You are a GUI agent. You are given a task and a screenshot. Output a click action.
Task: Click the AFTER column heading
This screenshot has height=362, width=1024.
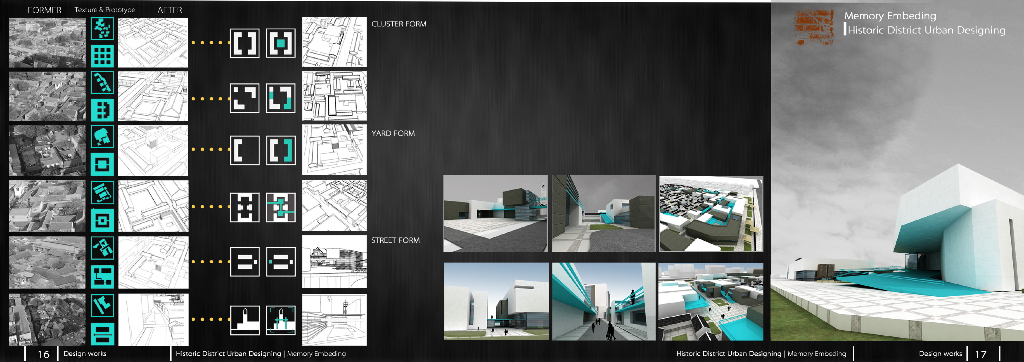[x=170, y=10]
